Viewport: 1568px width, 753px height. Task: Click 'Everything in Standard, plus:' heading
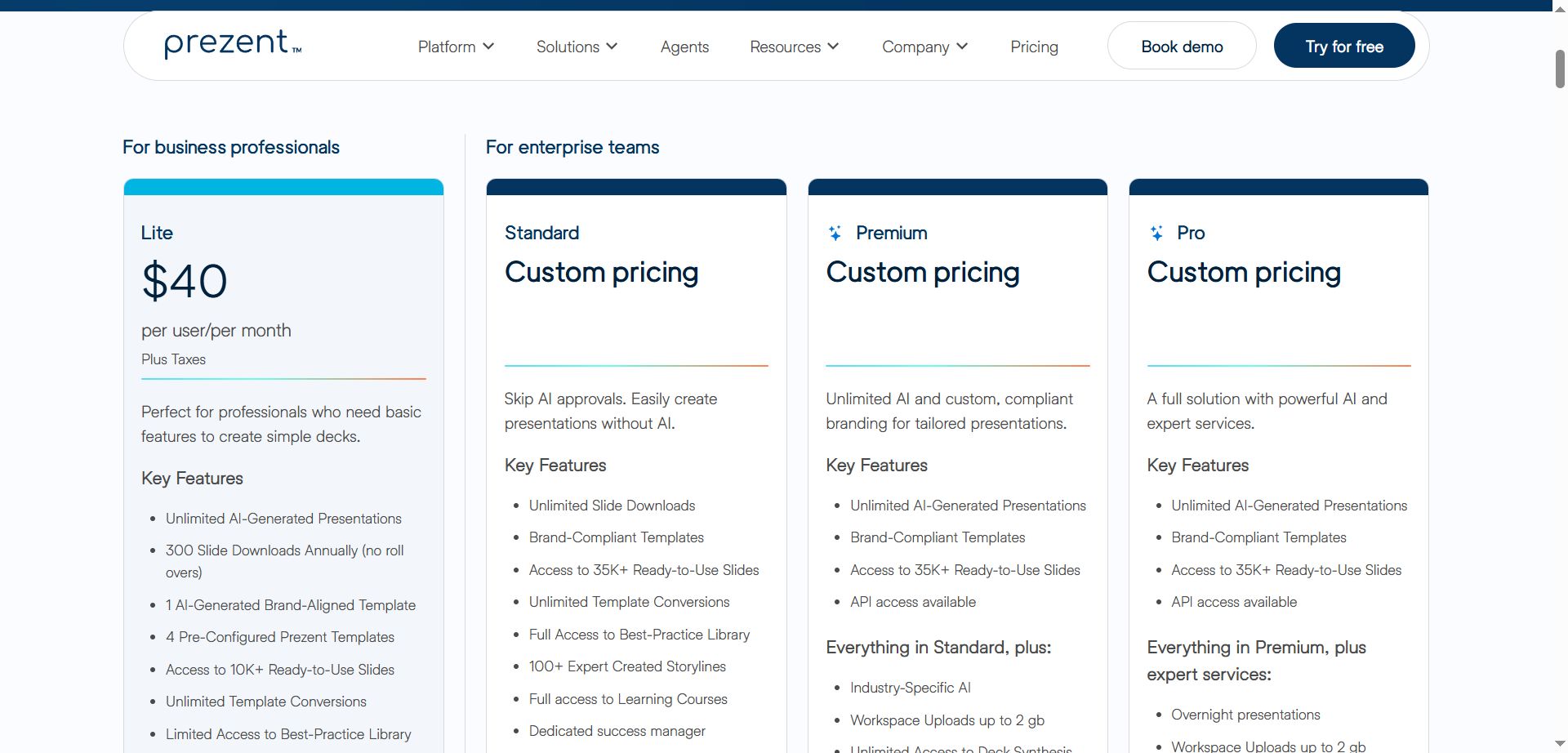[x=938, y=648]
